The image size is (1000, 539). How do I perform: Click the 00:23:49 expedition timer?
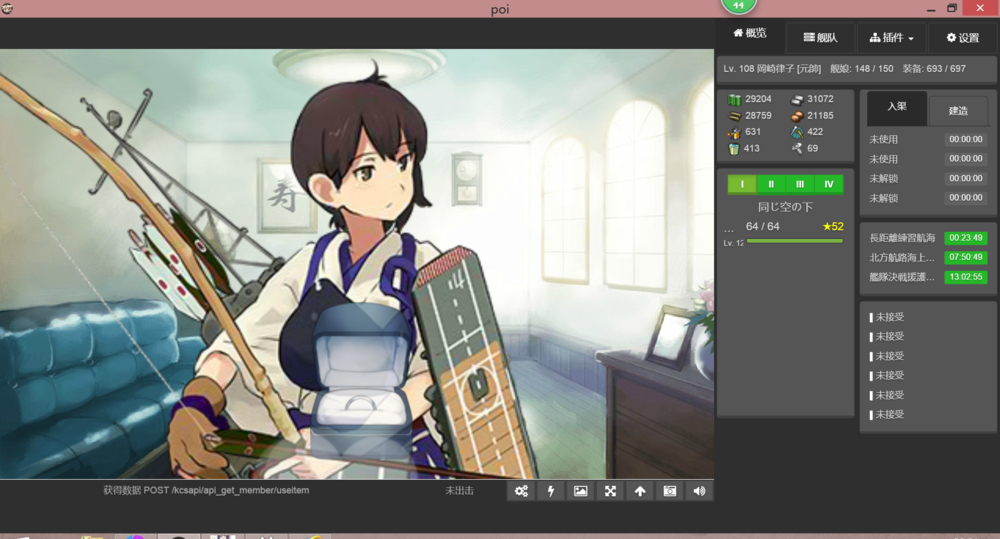(966, 238)
